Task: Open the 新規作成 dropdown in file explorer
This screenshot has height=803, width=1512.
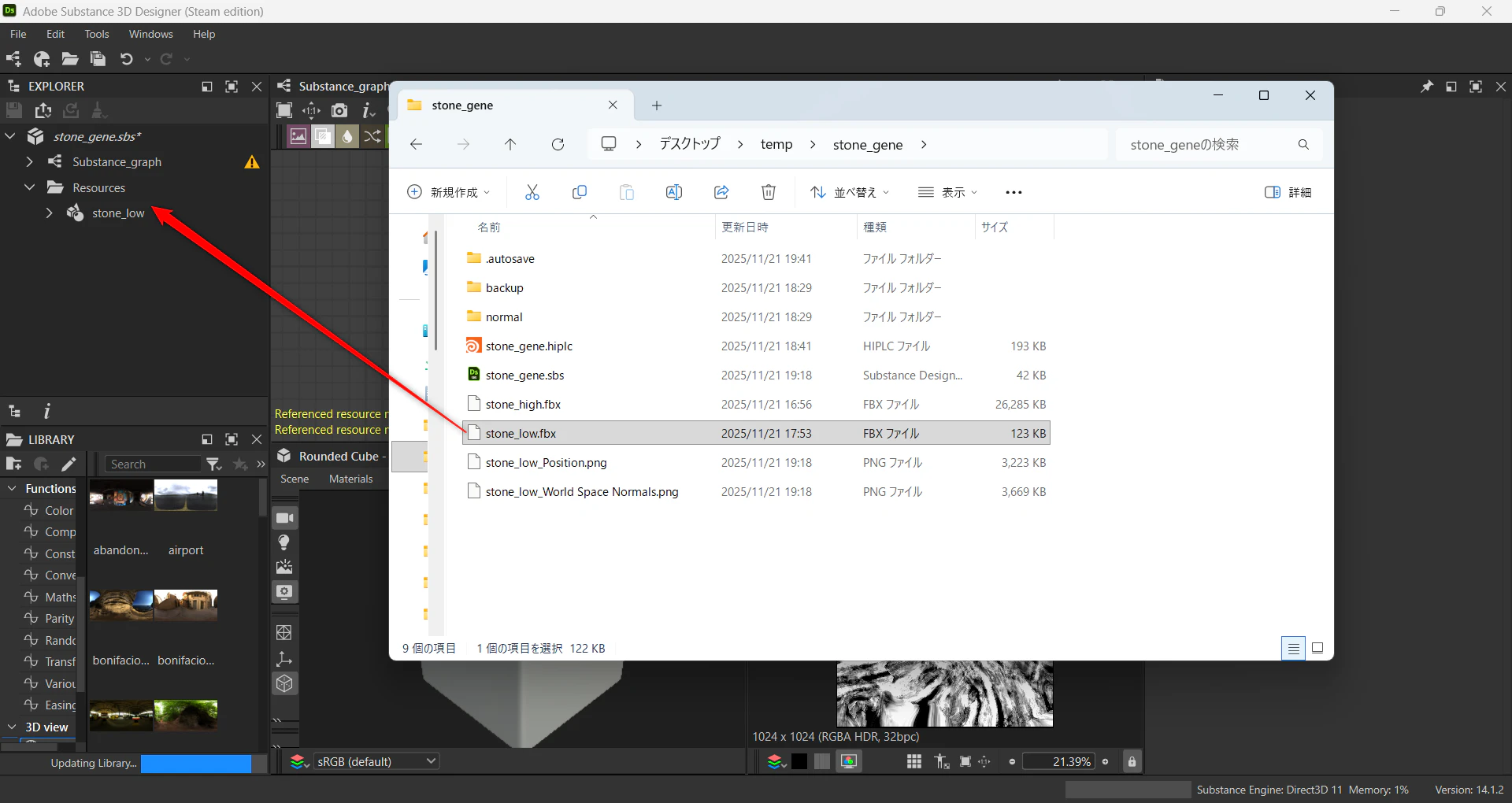Action: coord(448,192)
